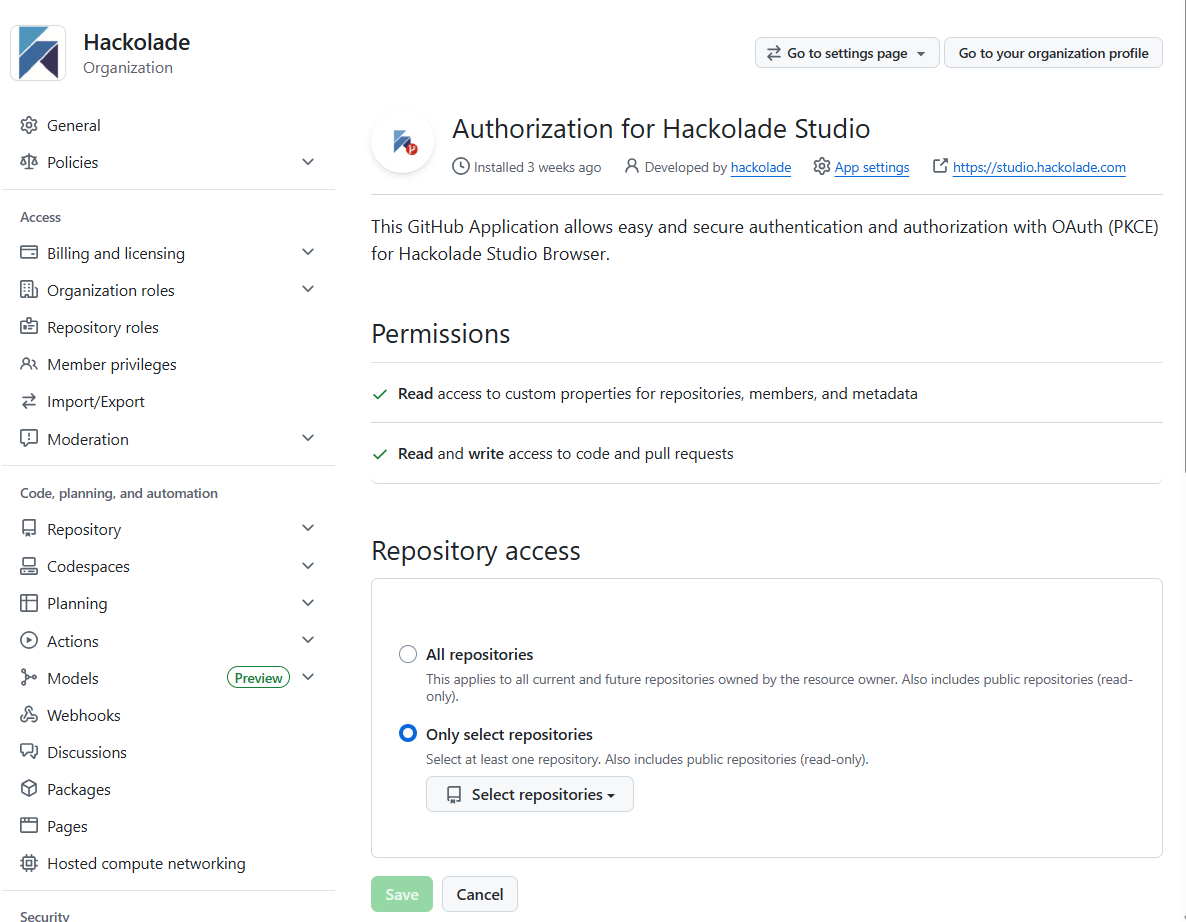This screenshot has width=1186, height=922.
Task: Open the Go to settings page dropdown
Action: coord(847,53)
